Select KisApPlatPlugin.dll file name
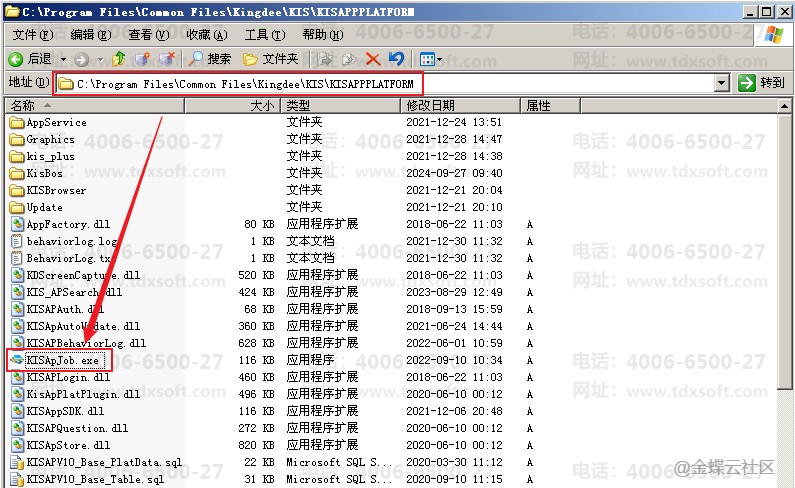The height and width of the screenshot is (488, 795). pyautogui.click(x=83, y=394)
